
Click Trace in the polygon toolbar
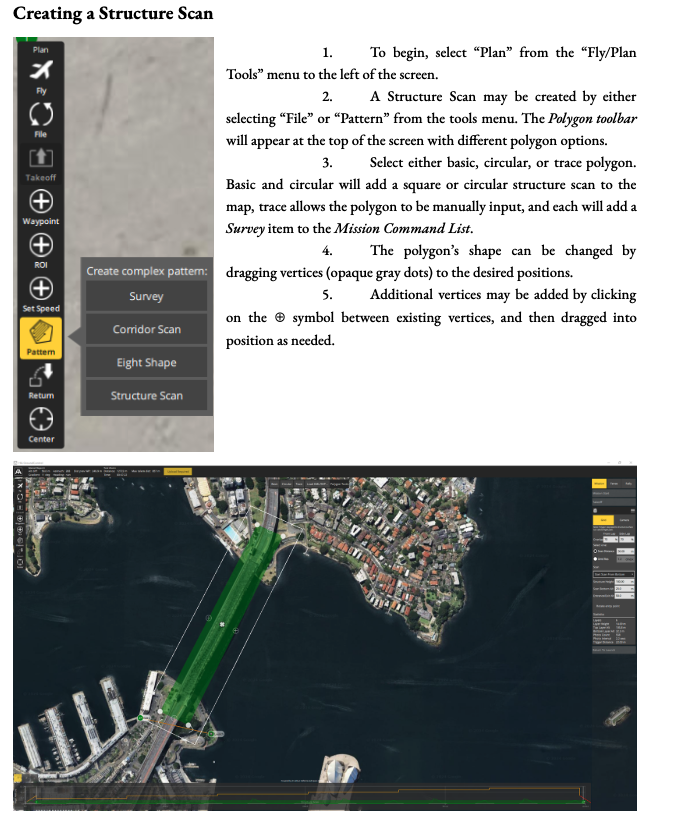299,484
